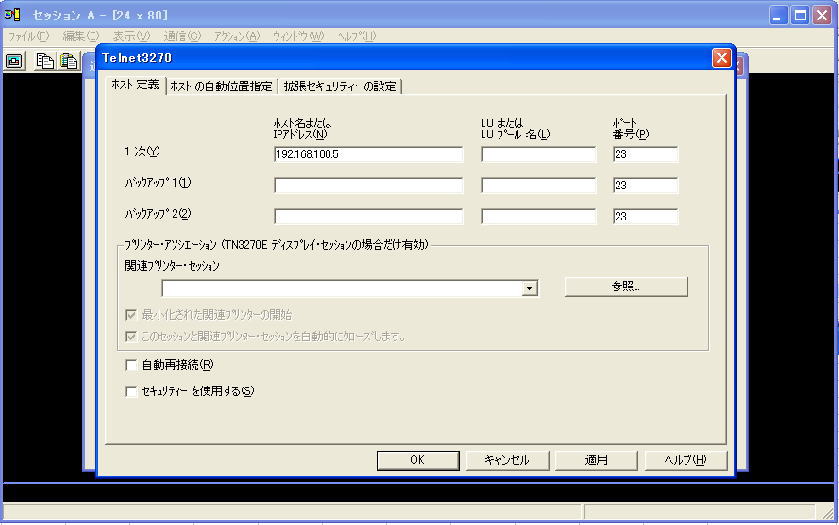Open the 編集(E) menu
The width and height of the screenshot is (839, 525).
(x=81, y=36)
